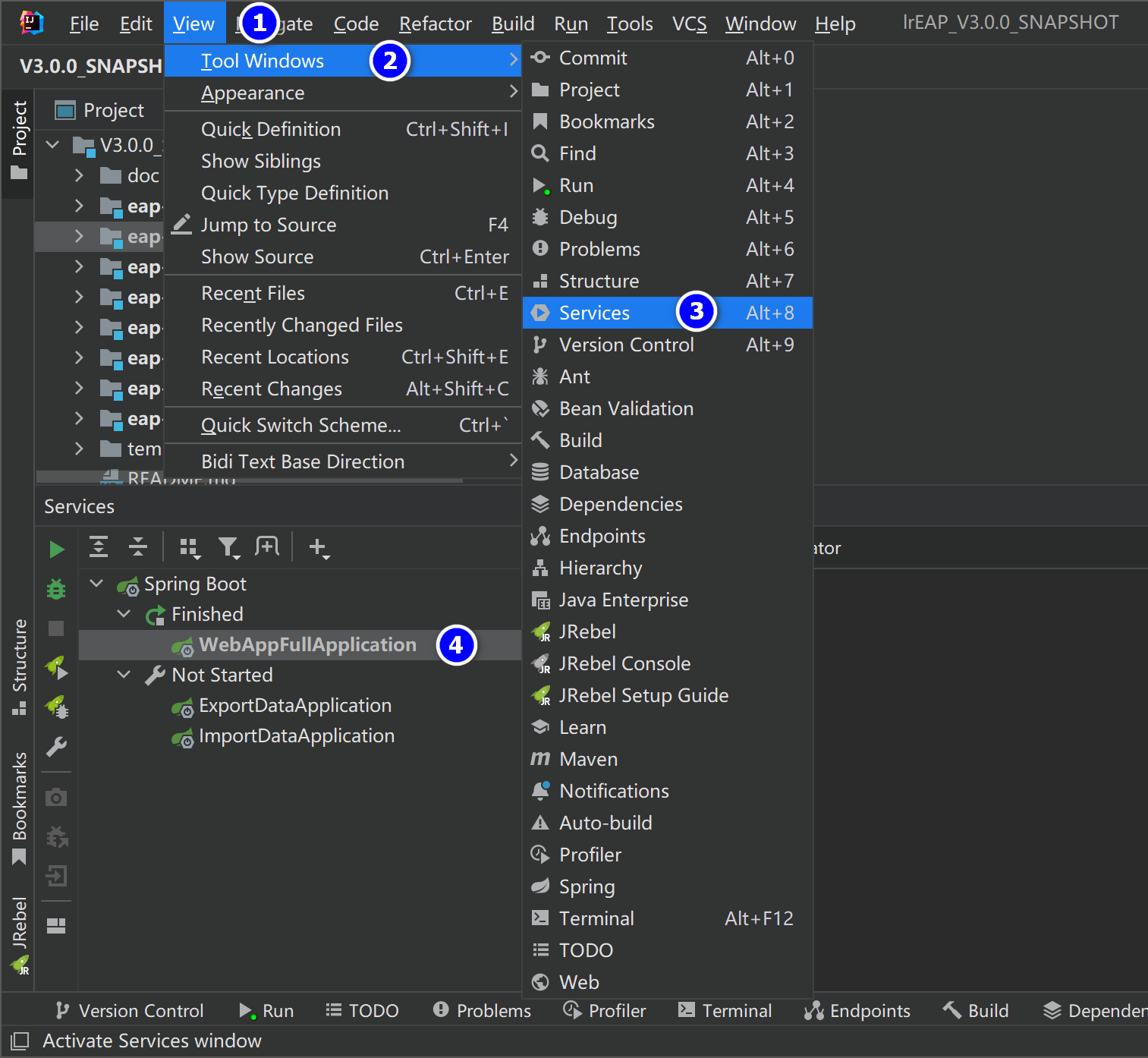
Task: Click the tool windows toggle icon in status bar
Action: [x=20, y=1041]
